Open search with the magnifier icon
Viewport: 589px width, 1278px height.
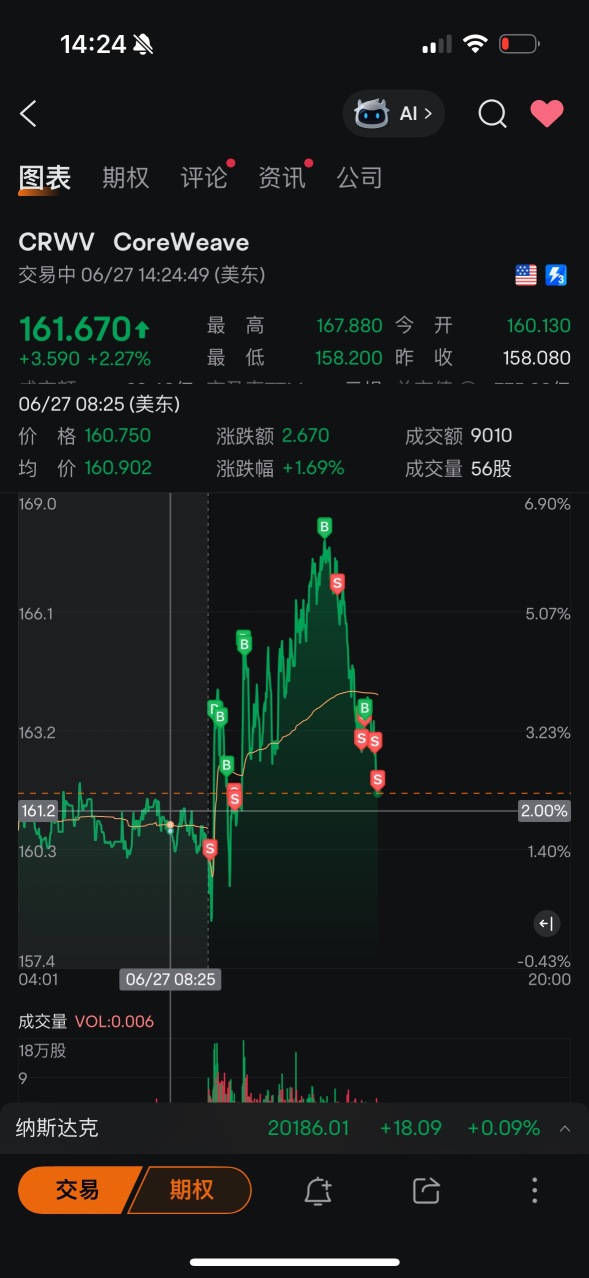pos(492,114)
